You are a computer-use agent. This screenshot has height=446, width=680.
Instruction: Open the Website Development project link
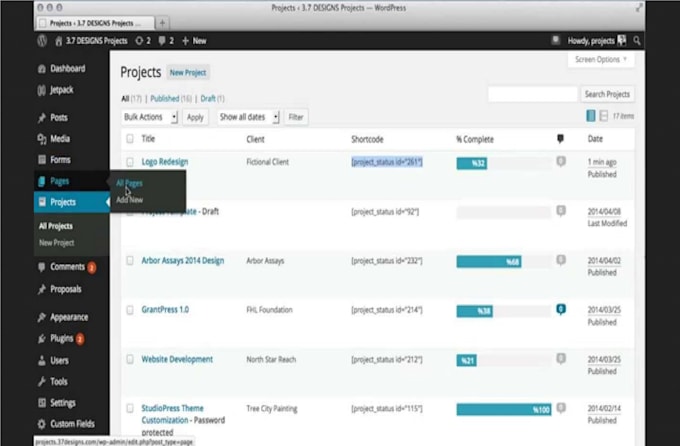click(x=177, y=359)
